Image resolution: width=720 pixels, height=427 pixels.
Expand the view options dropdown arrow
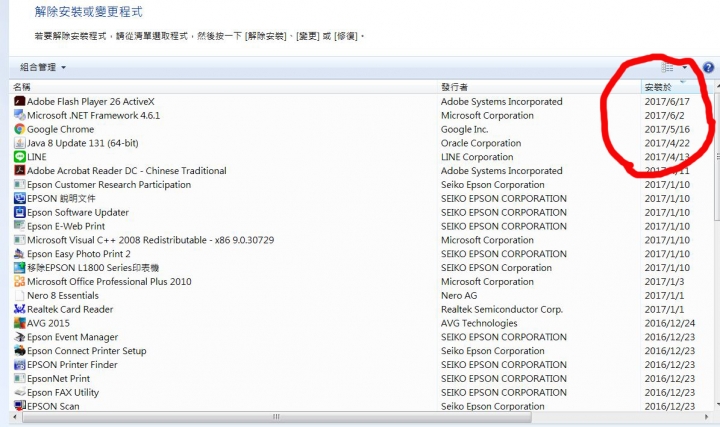point(685,67)
